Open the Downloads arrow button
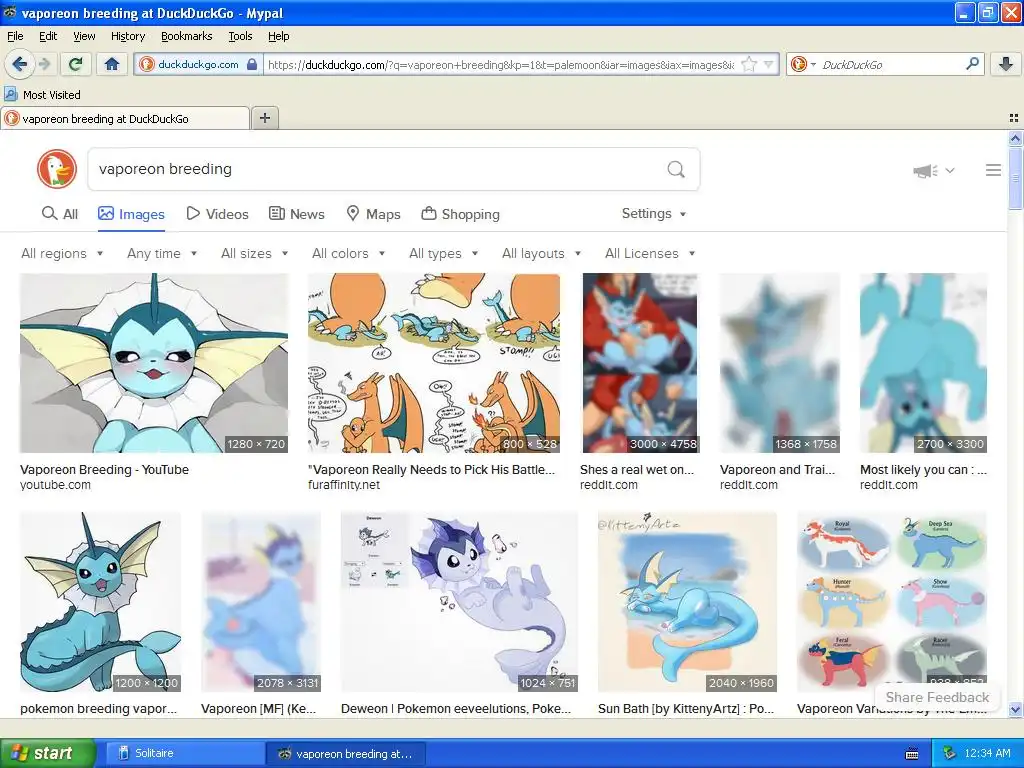This screenshot has height=768, width=1024. [1006, 64]
